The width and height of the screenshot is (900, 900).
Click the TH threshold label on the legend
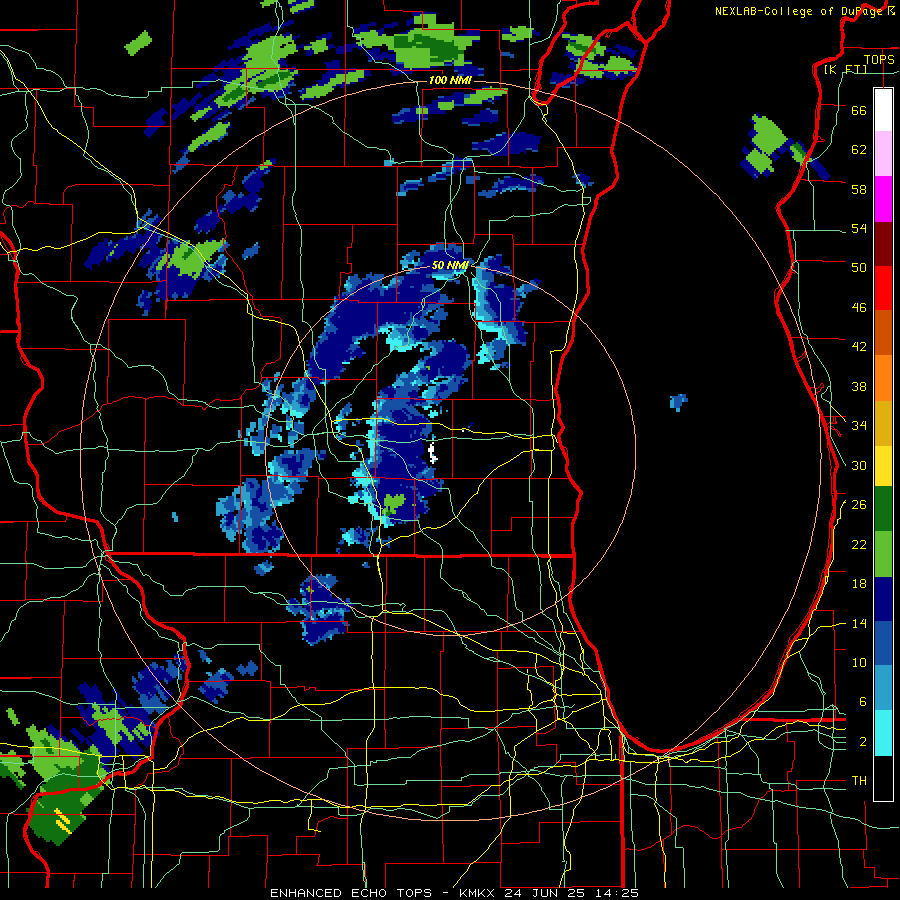point(859,781)
